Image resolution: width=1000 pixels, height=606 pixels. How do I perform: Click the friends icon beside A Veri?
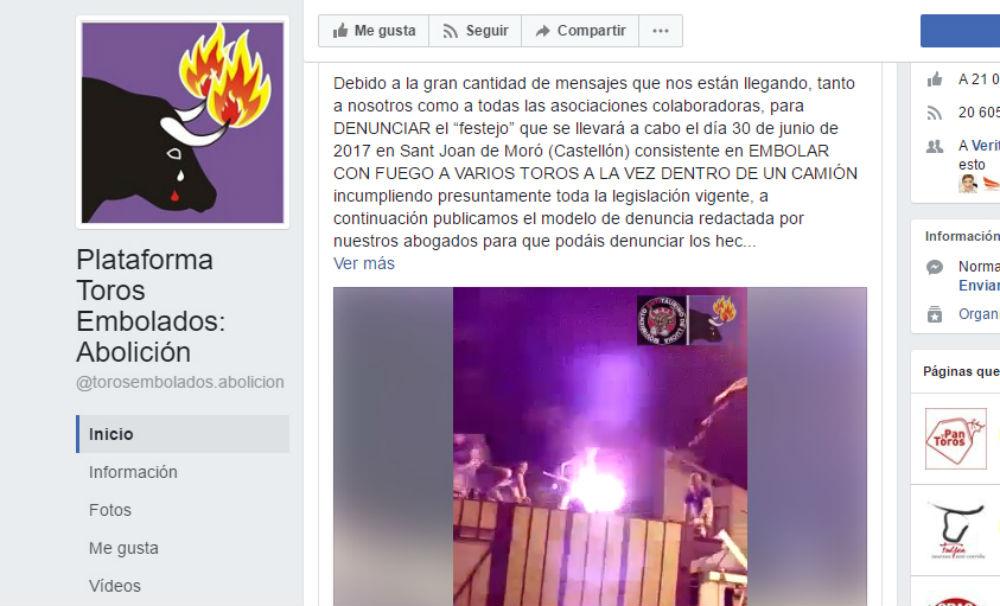pos(934,147)
